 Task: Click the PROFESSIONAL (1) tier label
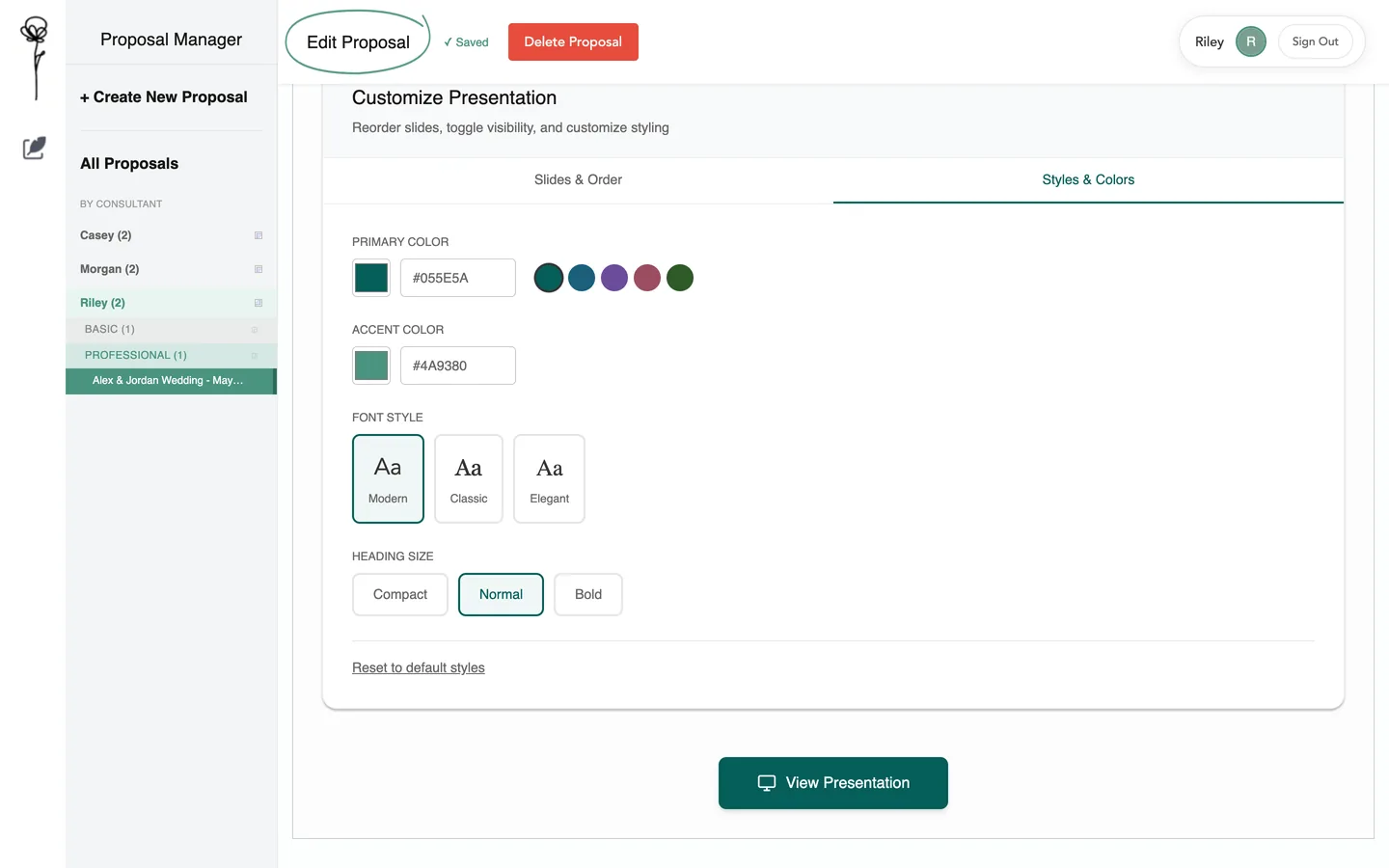136,356
